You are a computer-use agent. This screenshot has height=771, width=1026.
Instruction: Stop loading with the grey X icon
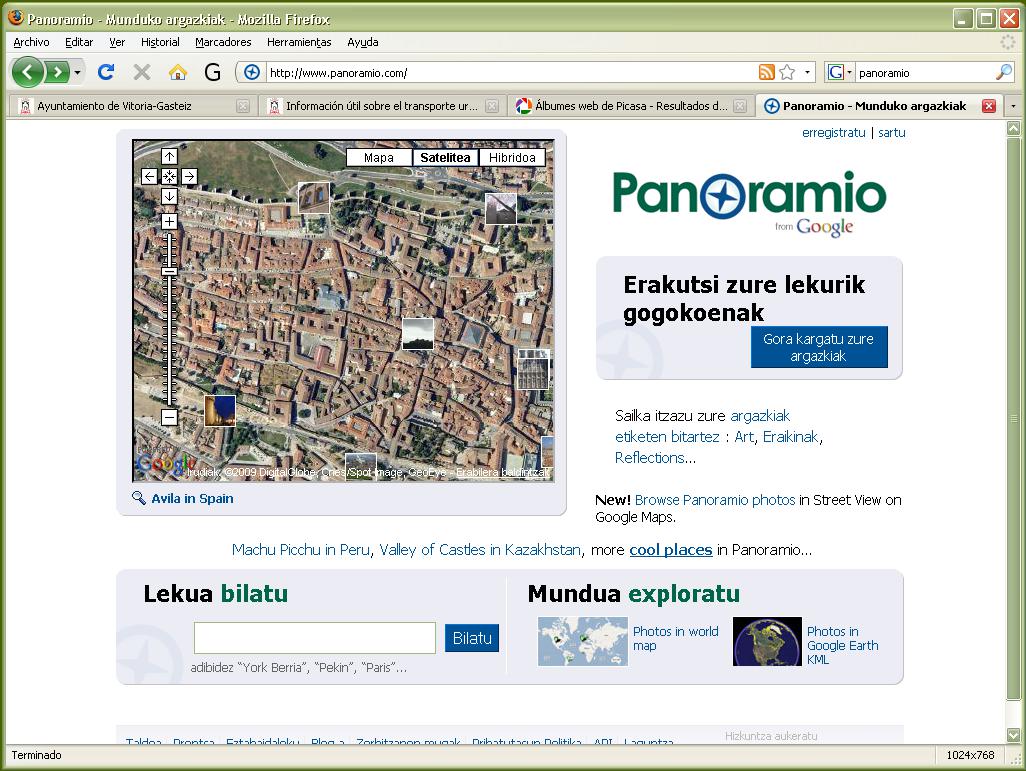click(x=141, y=72)
